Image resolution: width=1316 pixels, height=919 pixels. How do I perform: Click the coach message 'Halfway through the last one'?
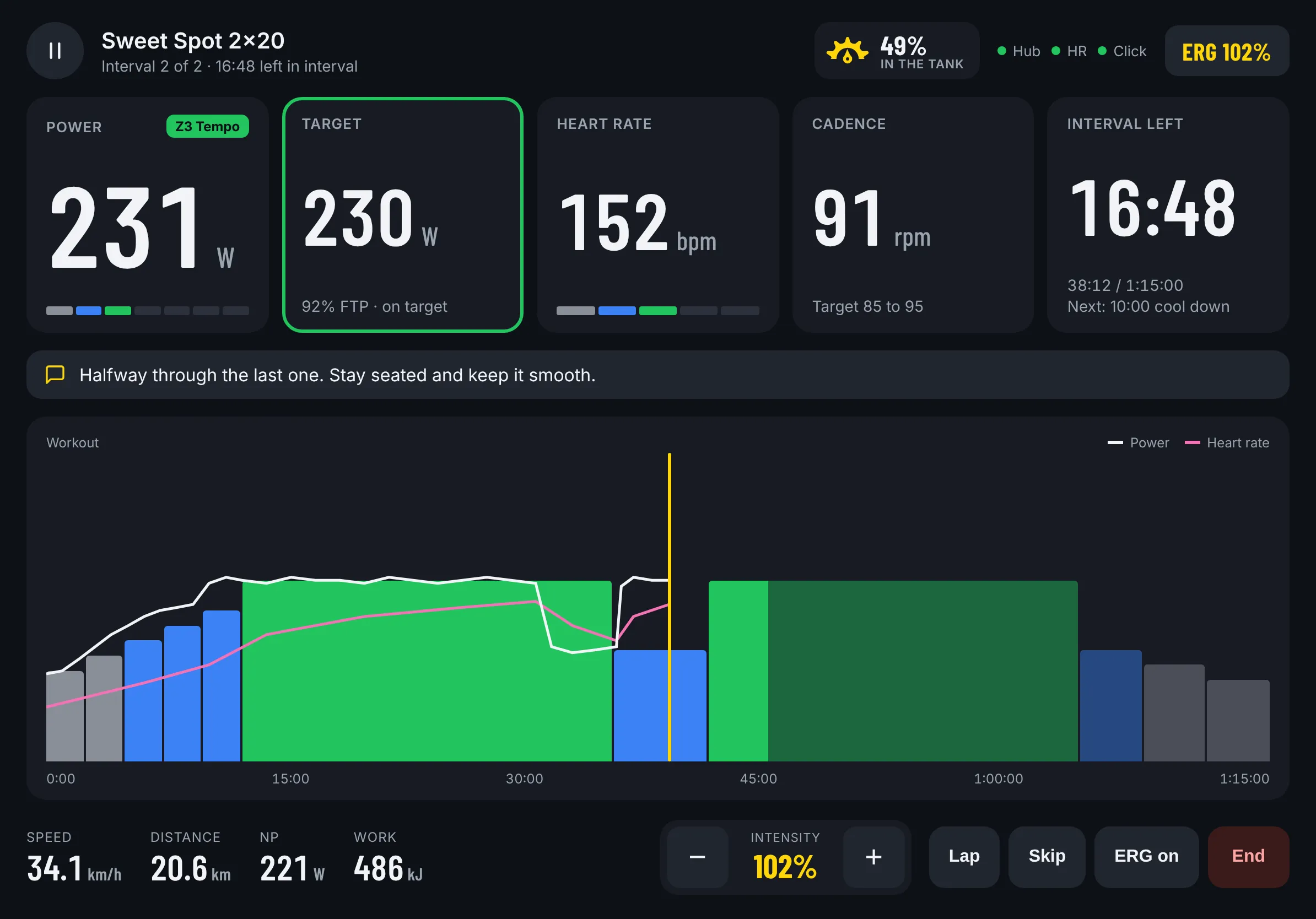pos(338,375)
